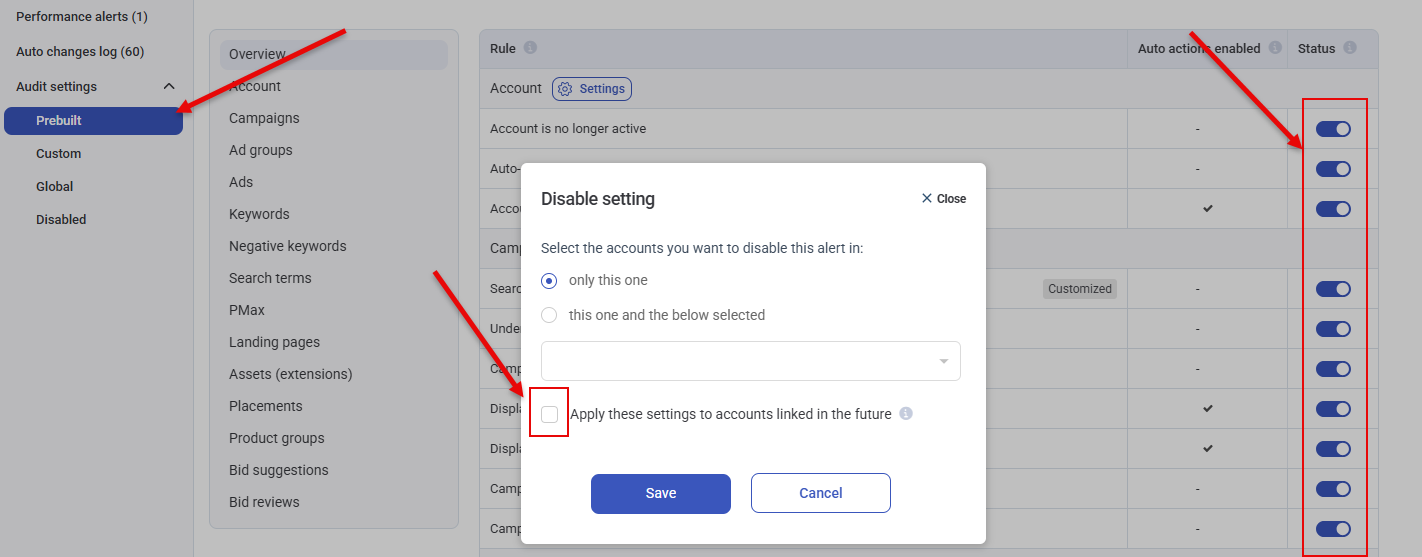The image size is (1422, 557).
Task: Check 'Apply these settings to accounts linked in the future'
Action: click(x=550, y=414)
